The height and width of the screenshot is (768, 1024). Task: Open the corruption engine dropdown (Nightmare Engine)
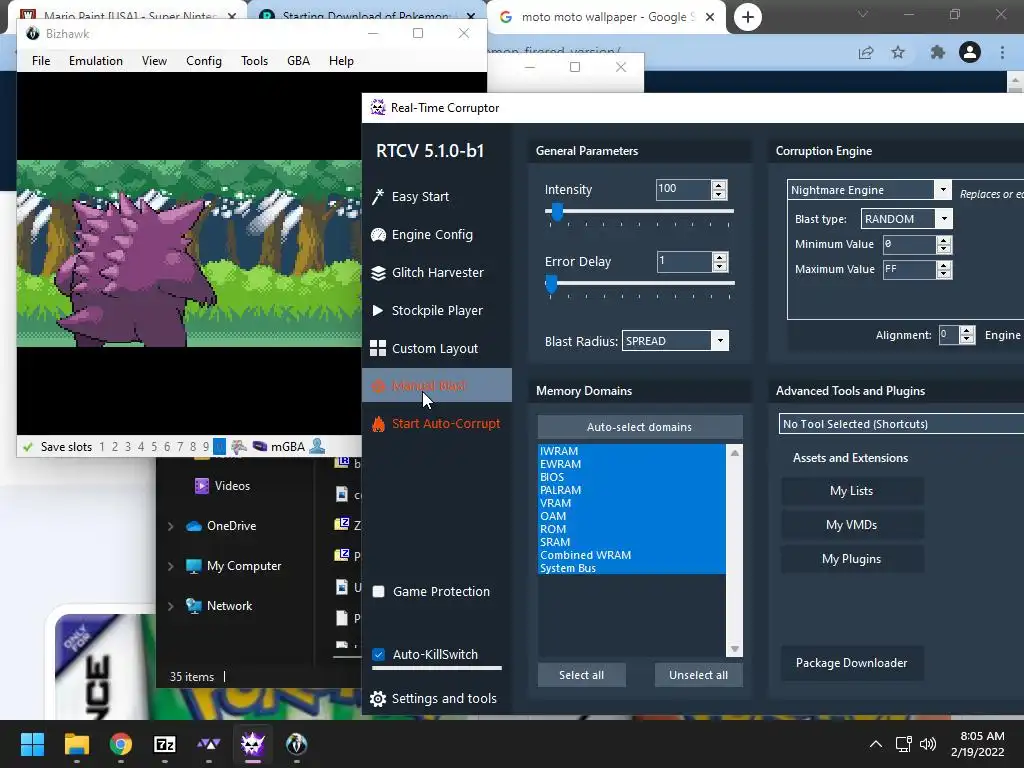pyautogui.click(x=943, y=190)
